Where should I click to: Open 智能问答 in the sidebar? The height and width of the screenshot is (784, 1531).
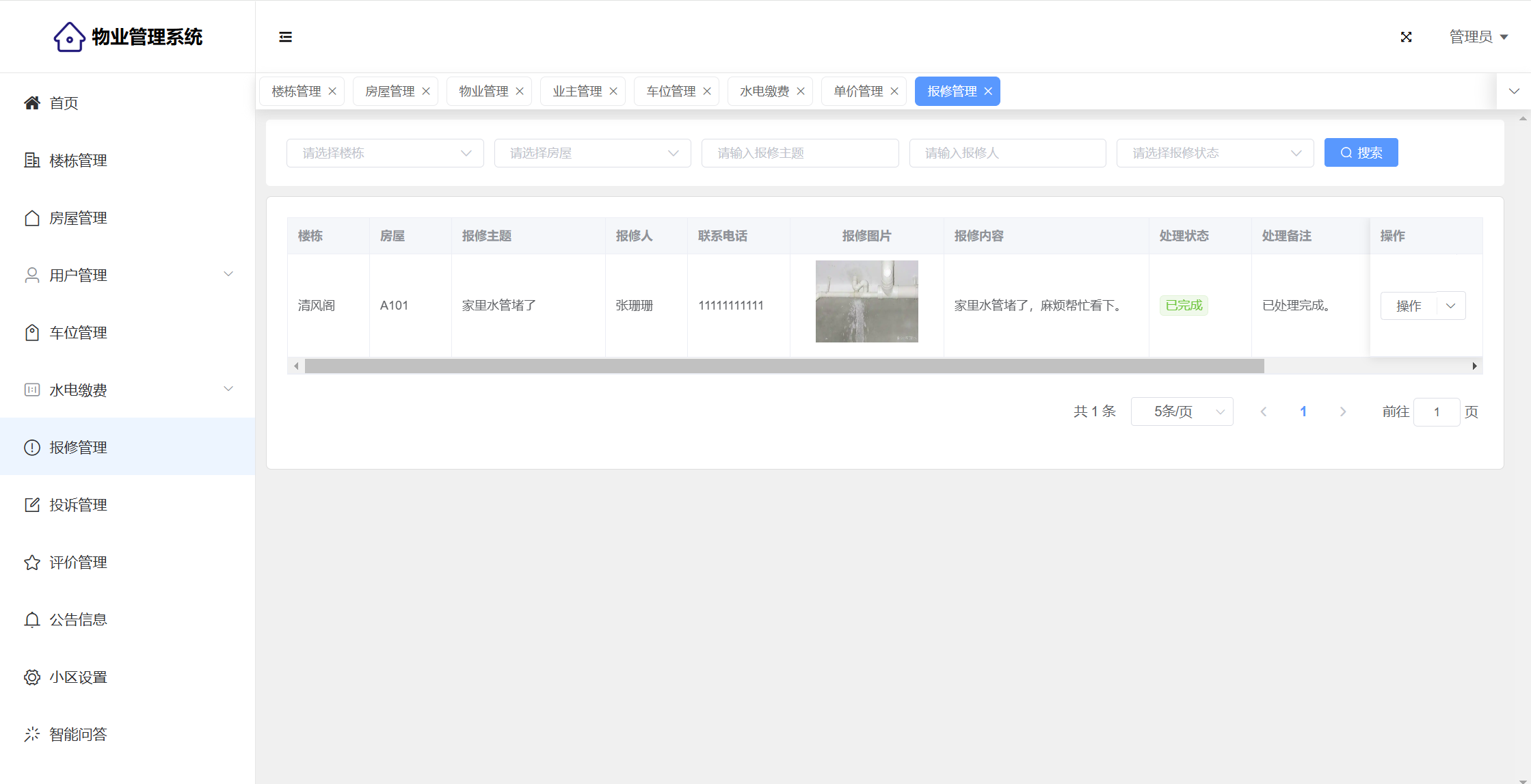tap(78, 735)
